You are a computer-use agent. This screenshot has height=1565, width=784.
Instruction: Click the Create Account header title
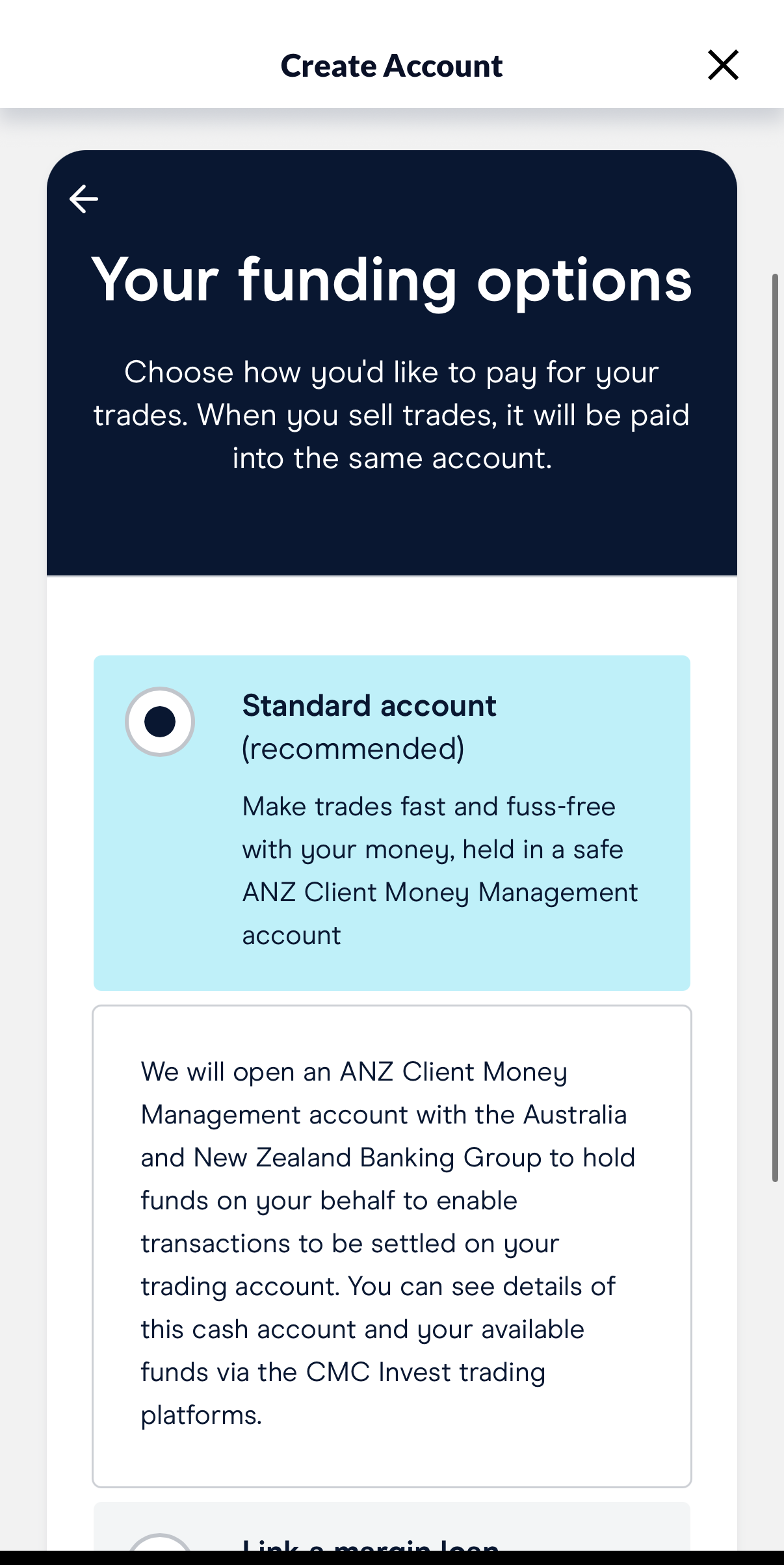coord(391,65)
